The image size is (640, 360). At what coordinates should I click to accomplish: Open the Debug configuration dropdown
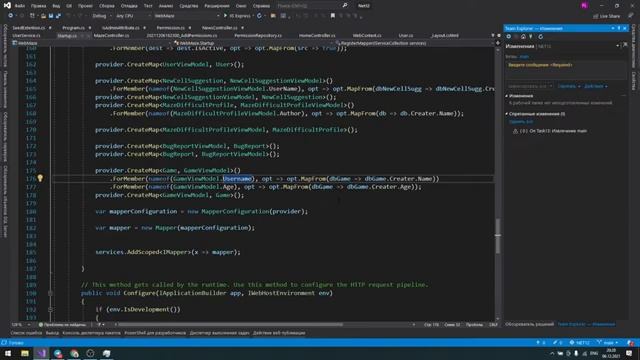coord(101,16)
